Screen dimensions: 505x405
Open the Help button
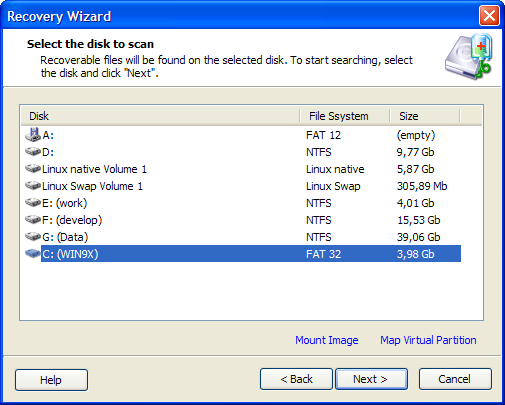click(x=51, y=380)
